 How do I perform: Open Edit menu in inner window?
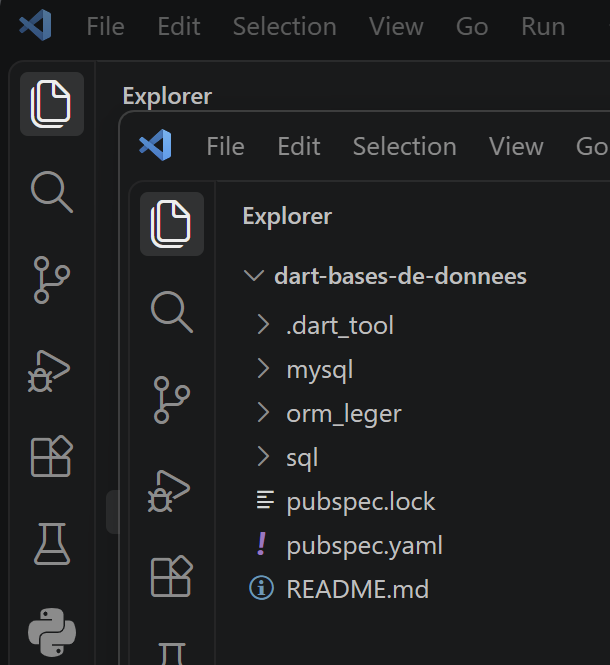[299, 146]
